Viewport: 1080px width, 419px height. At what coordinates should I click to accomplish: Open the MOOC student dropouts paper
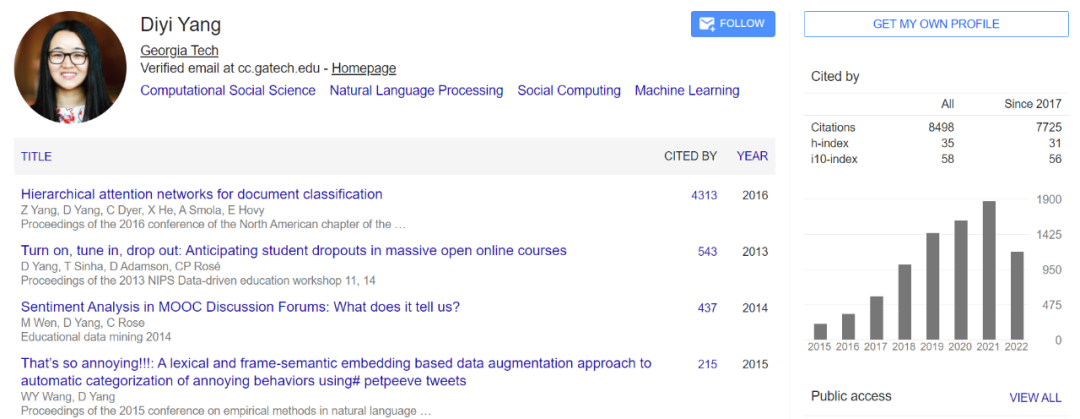(x=293, y=250)
